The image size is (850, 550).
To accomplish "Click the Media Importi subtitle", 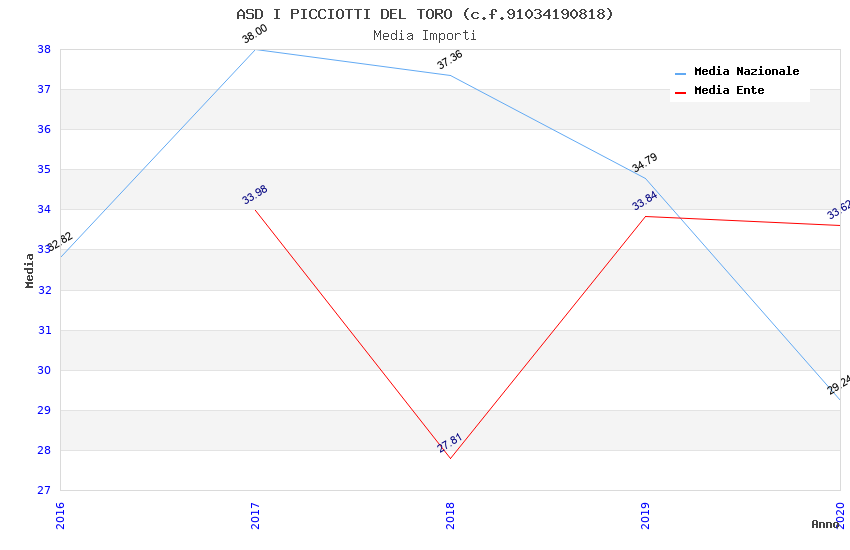I will 425,35.
